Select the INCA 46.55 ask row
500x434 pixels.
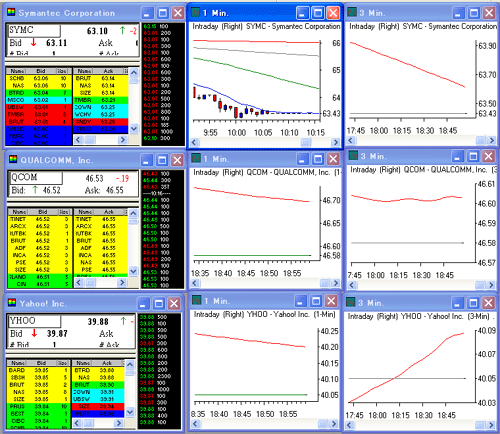[x=100, y=255]
